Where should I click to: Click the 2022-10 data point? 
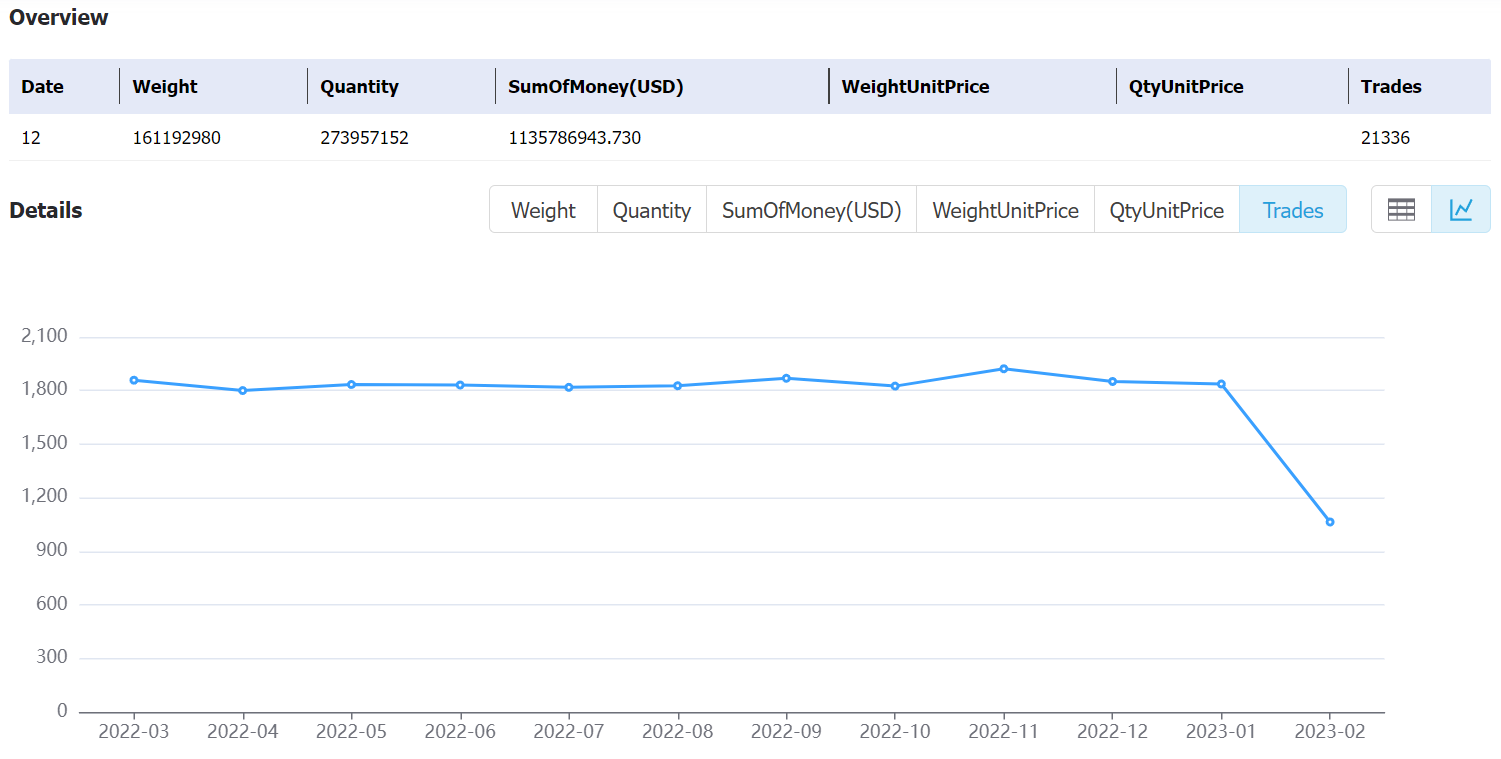point(895,386)
